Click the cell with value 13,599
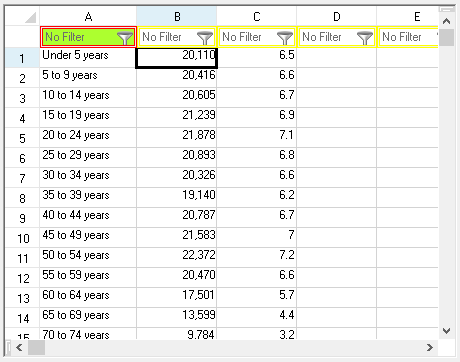Viewport: 460px width, 362px height. [x=177, y=318]
